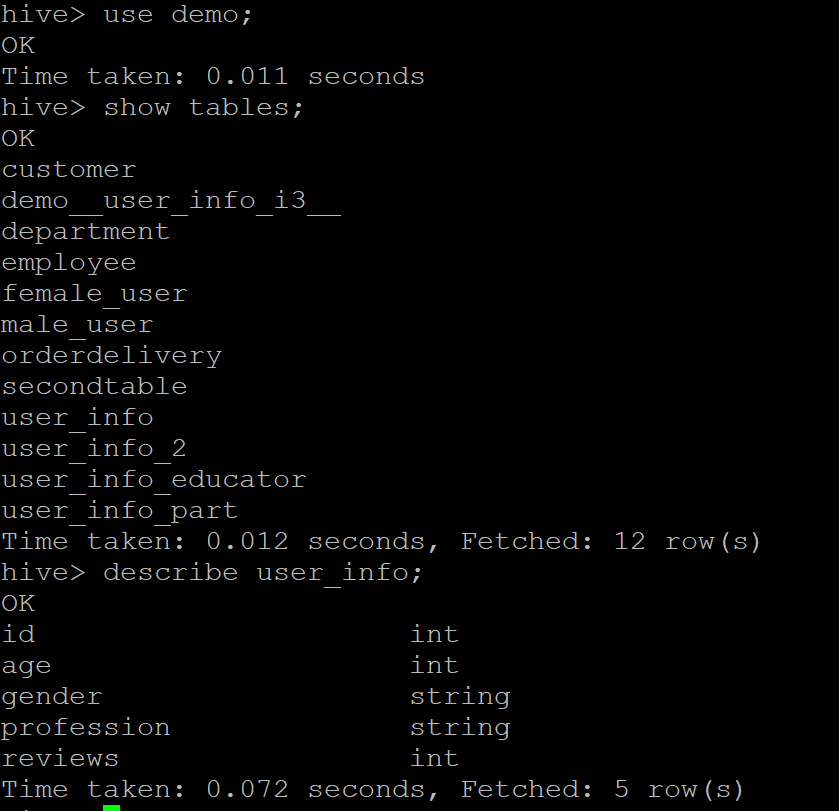Click the 'reviews' column row
The width and height of the screenshot is (839, 811).
point(230,759)
